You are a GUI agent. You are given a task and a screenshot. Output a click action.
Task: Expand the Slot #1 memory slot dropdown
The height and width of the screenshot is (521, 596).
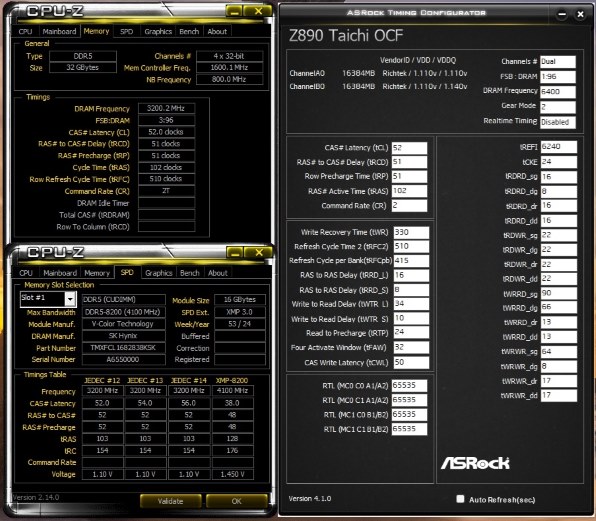coord(70,299)
